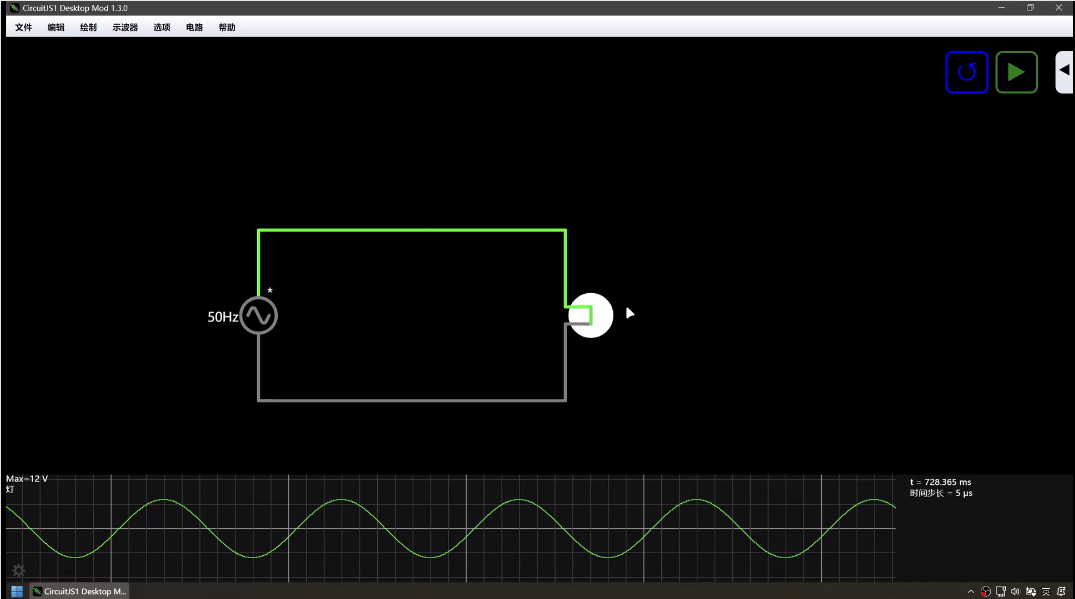Open the oscilloscope settings gear
Screen dimensions: 1075x599
(19, 570)
